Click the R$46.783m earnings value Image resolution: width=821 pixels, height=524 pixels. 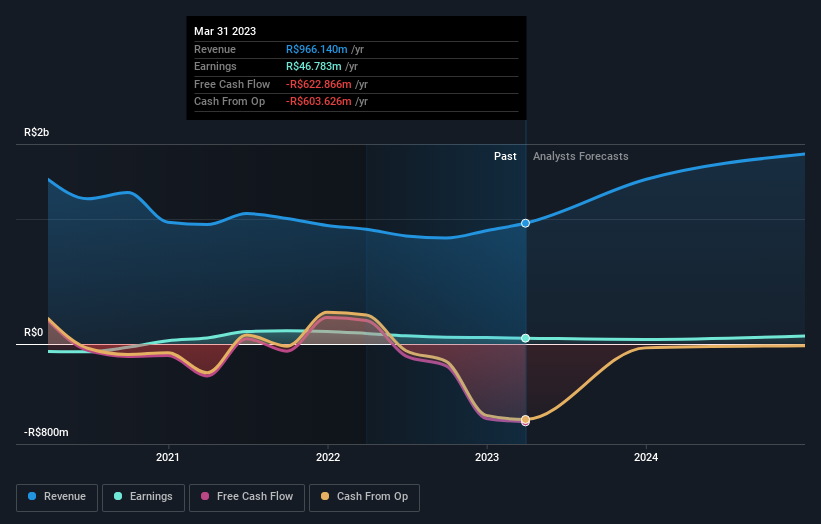click(x=314, y=66)
